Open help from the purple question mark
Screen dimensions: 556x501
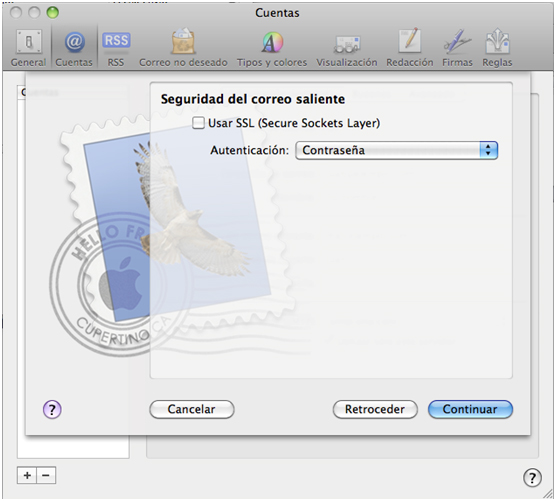point(52,410)
